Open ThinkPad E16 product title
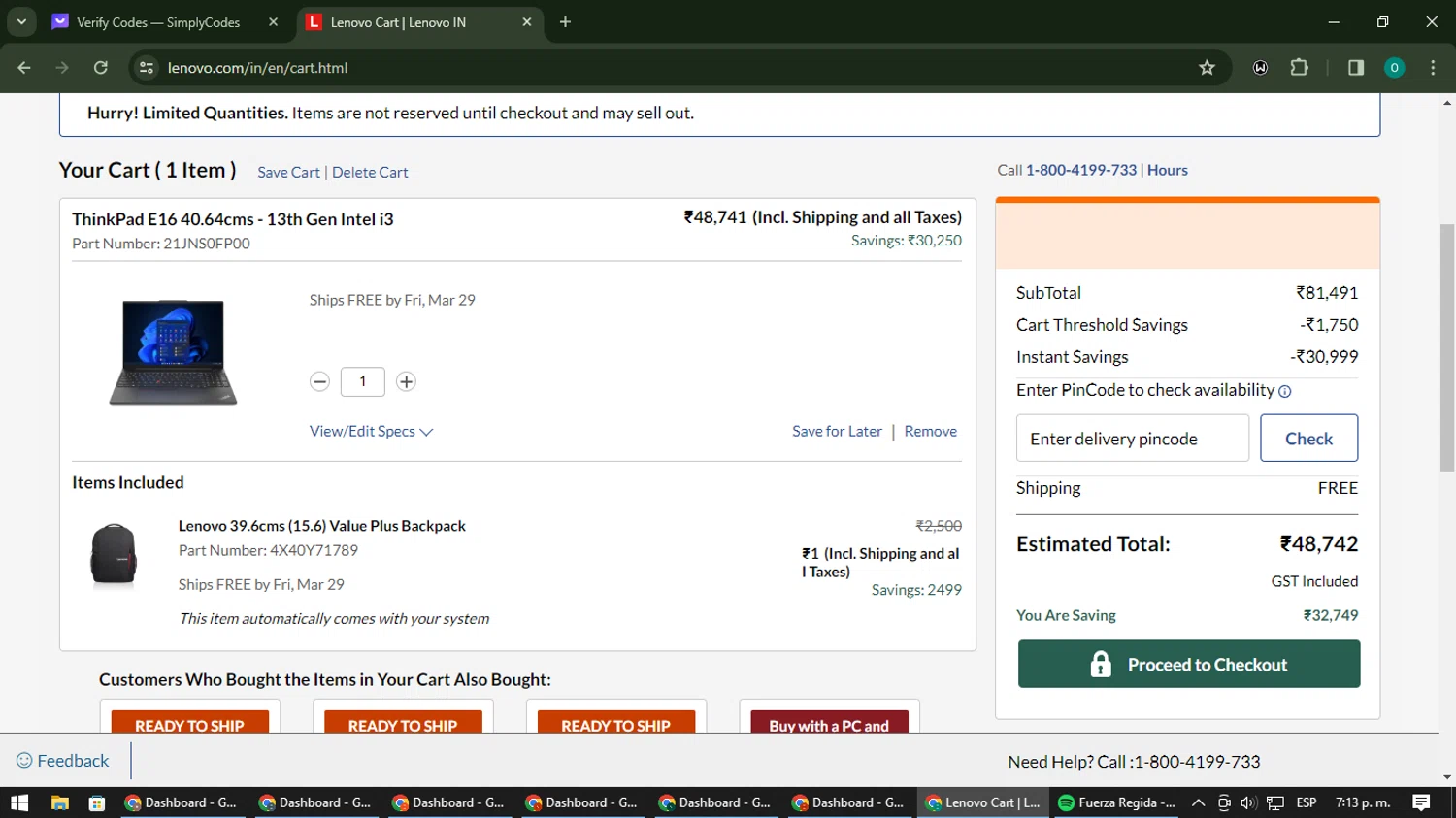Image resolution: width=1456 pixels, height=818 pixels. pos(233,219)
